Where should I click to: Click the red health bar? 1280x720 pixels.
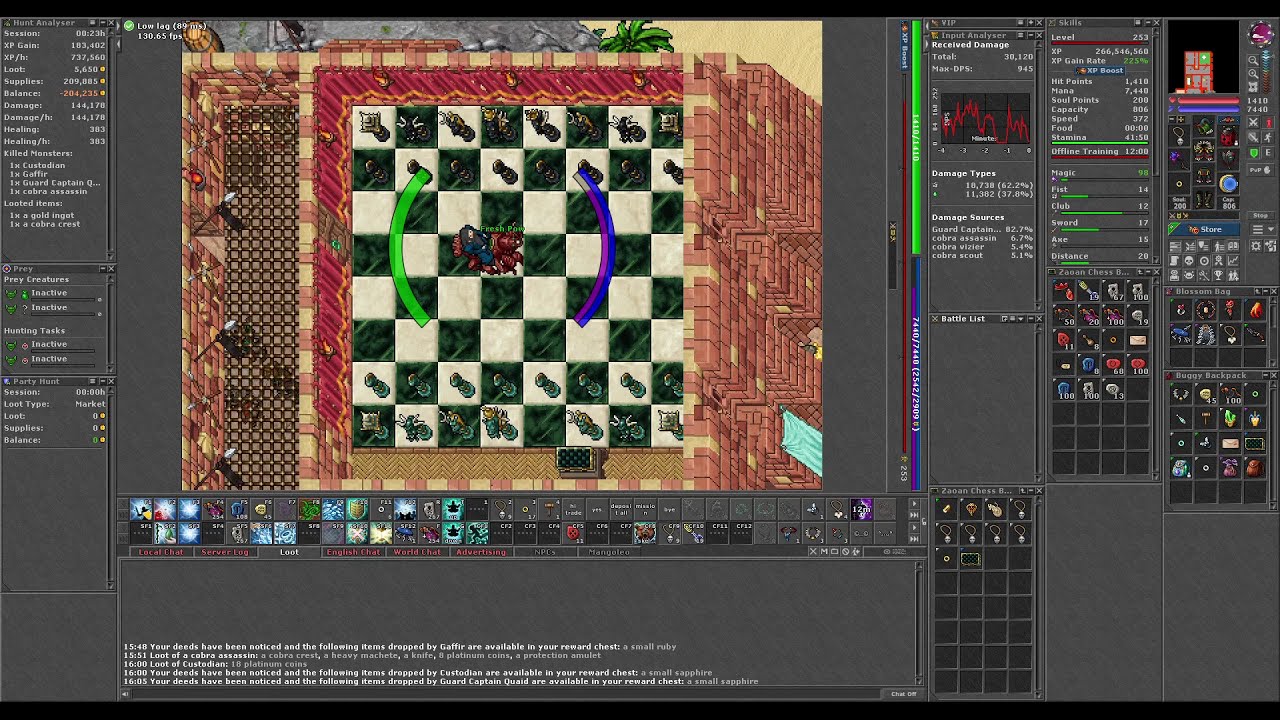1208,100
